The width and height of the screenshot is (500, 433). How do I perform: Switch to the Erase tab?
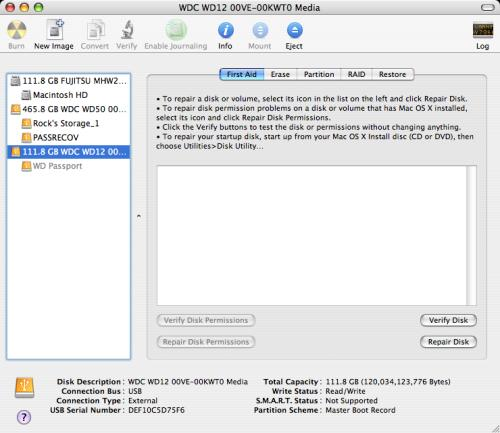point(280,74)
